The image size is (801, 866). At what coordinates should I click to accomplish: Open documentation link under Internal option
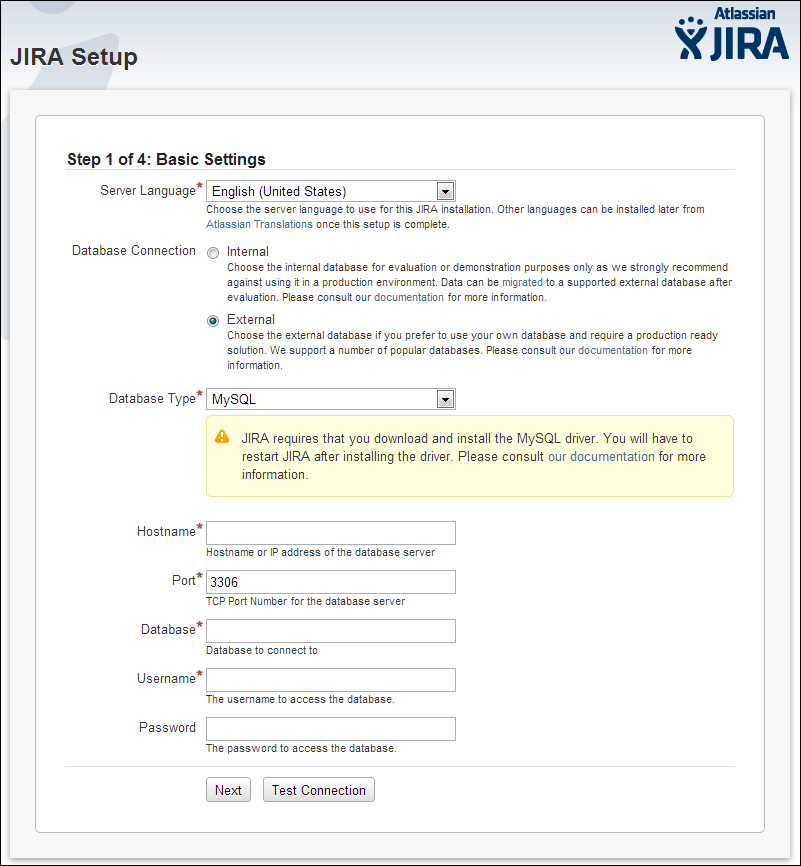tap(409, 297)
